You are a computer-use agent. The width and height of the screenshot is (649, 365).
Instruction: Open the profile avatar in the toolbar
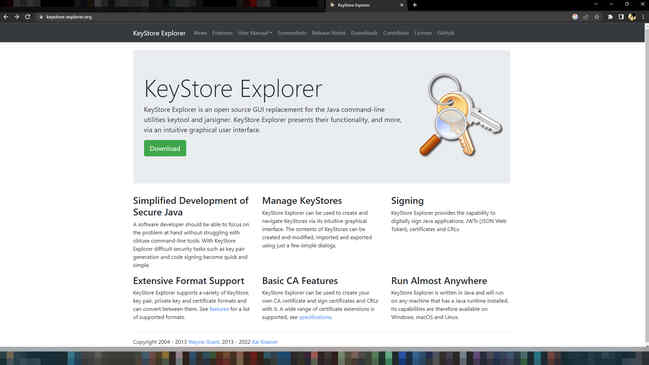click(632, 17)
